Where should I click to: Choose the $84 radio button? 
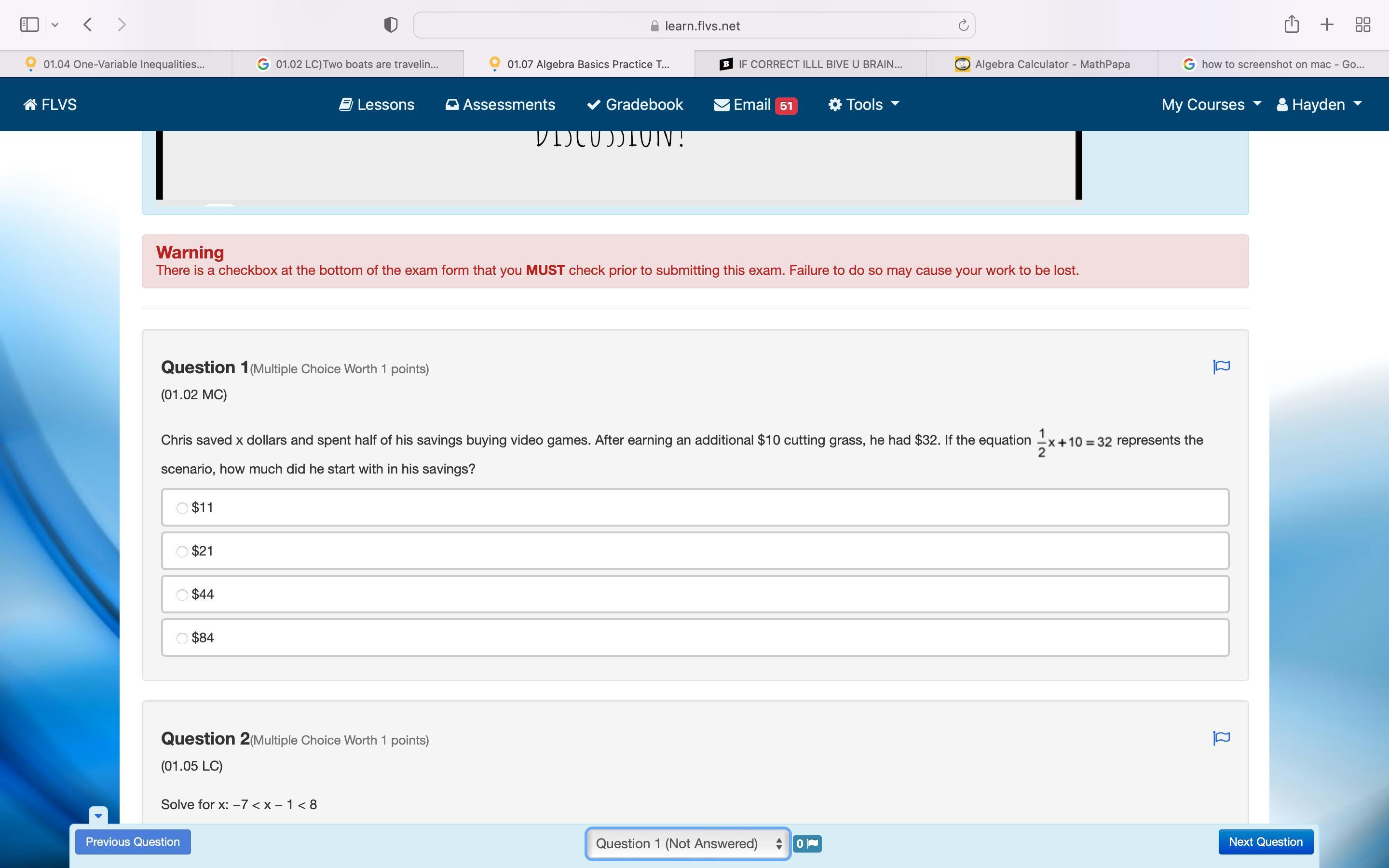pos(182,638)
